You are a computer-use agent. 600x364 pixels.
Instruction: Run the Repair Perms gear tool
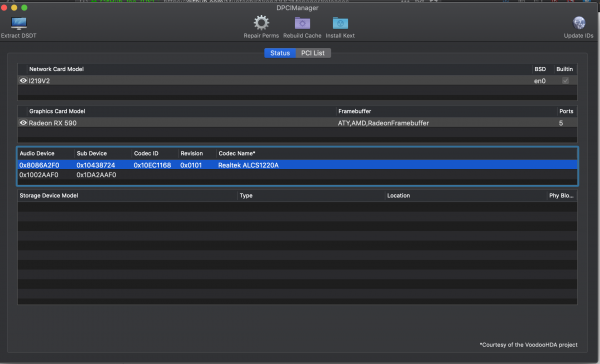coord(261,23)
